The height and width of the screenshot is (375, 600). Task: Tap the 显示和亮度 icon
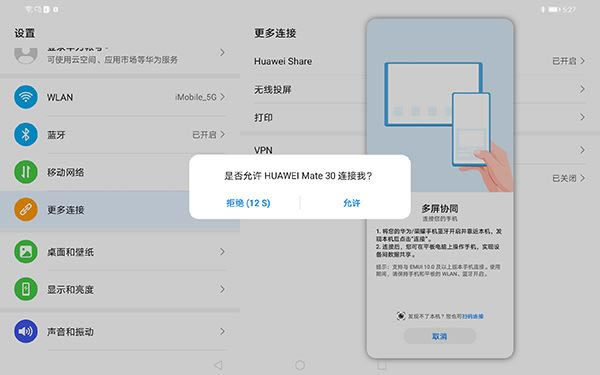(x=26, y=289)
